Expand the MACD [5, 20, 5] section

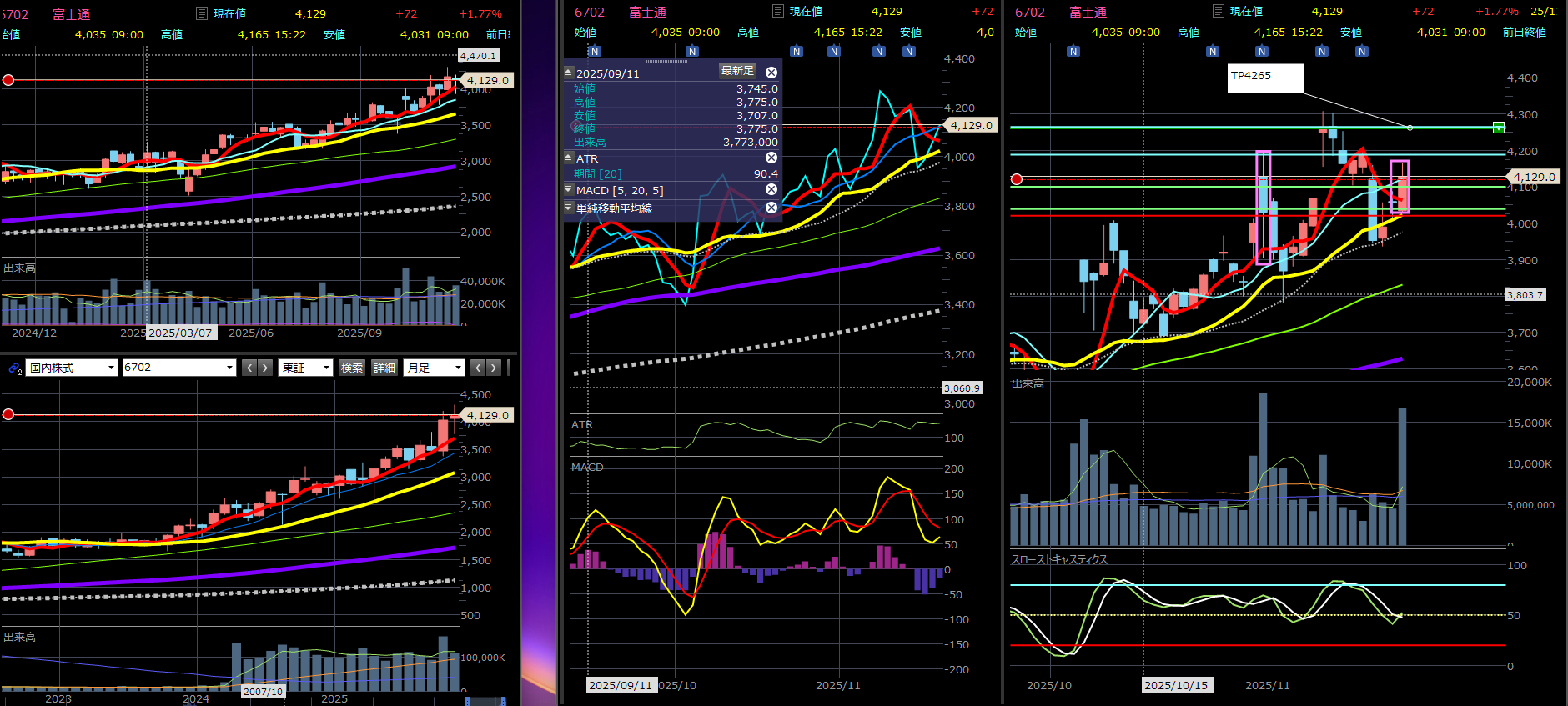pyautogui.click(x=569, y=190)
